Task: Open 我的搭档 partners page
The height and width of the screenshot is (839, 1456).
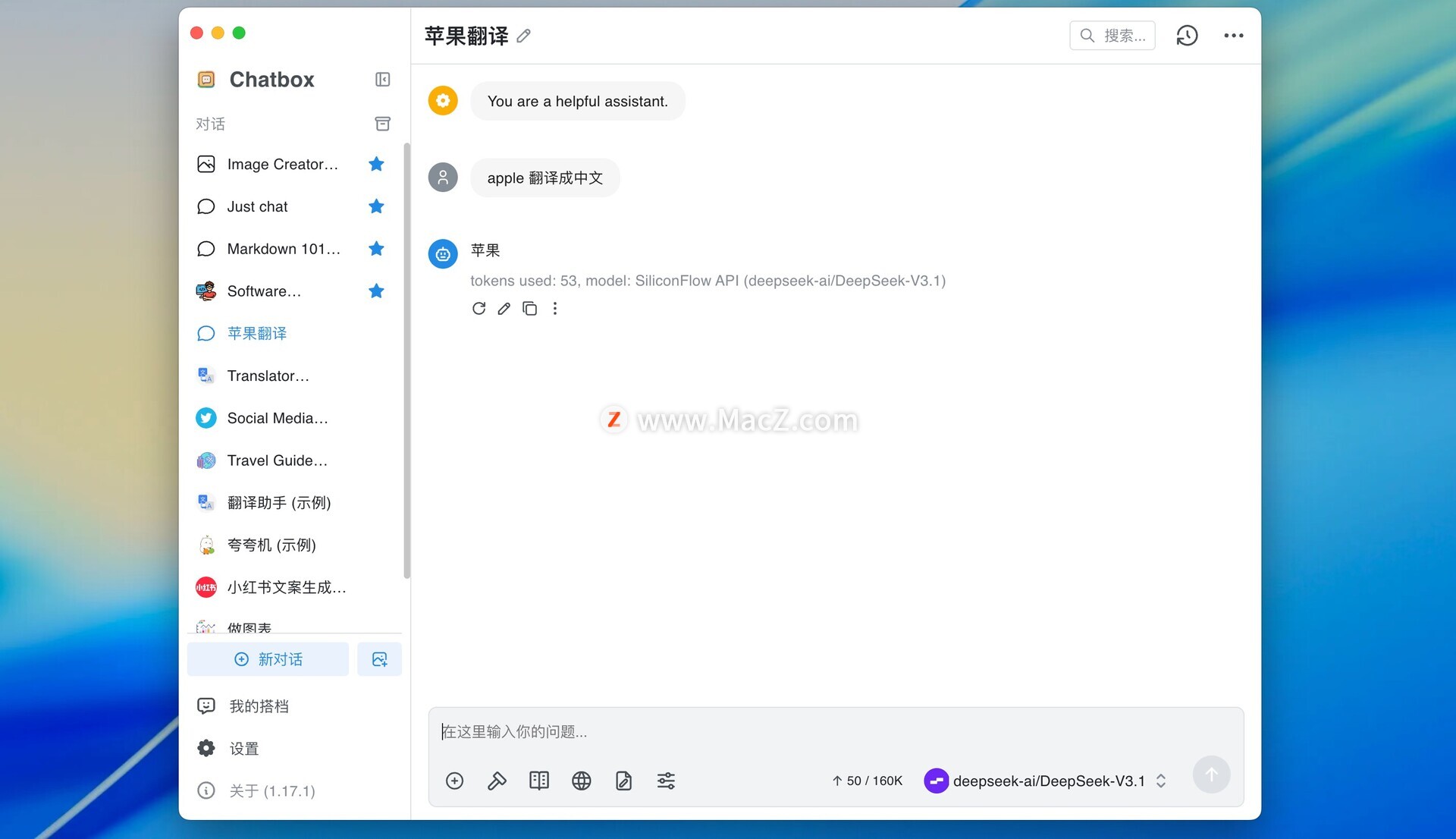Action: (258, 706)
